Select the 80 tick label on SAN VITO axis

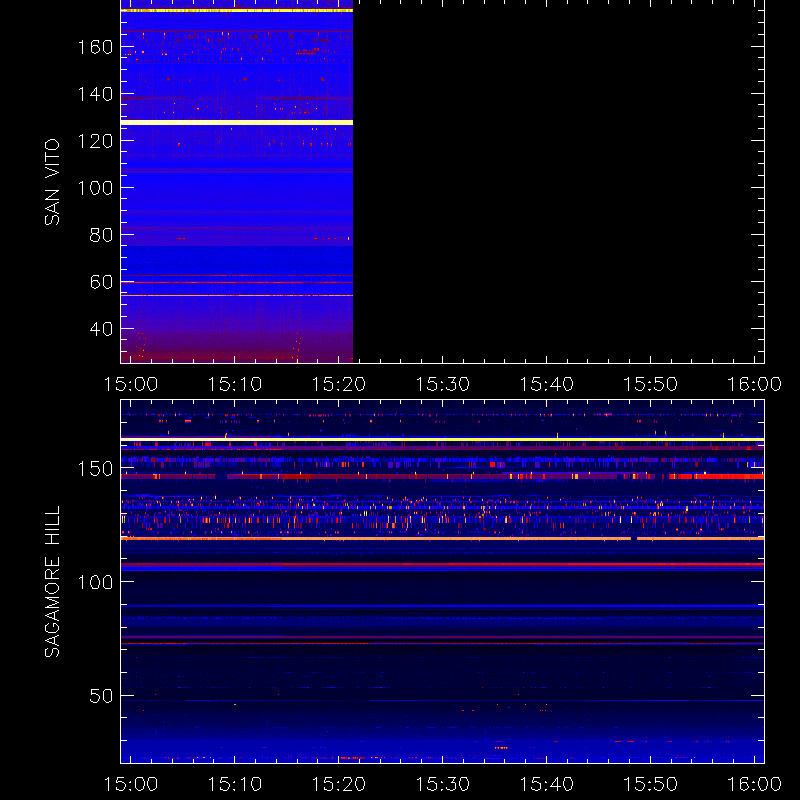coord(102,235)
